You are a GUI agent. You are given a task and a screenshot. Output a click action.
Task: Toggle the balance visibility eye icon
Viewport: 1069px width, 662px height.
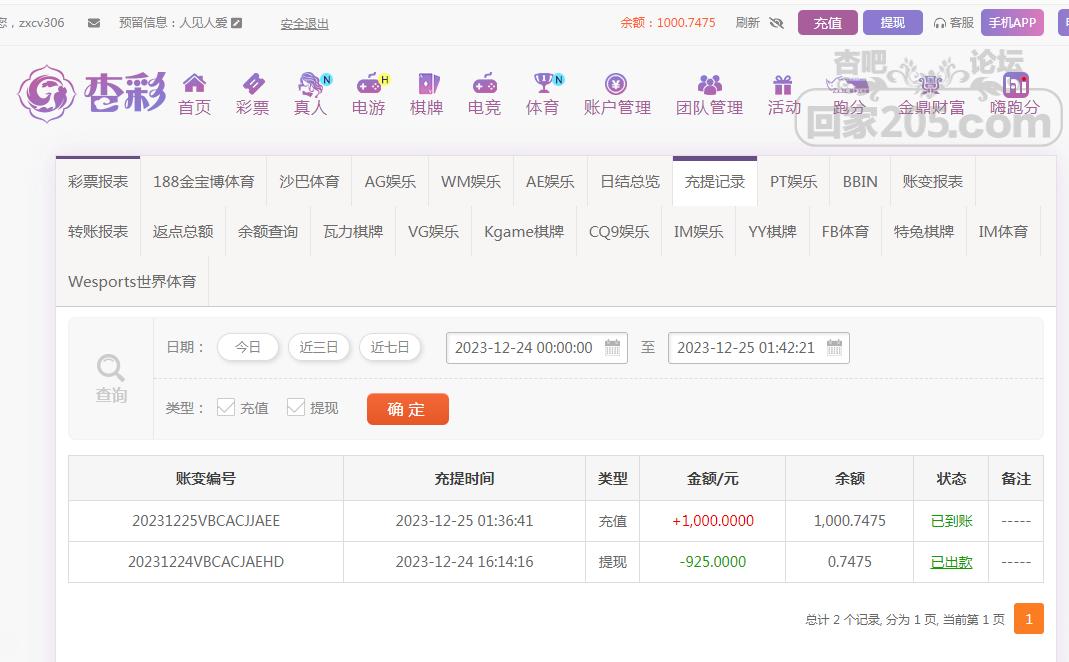point(776,23)
